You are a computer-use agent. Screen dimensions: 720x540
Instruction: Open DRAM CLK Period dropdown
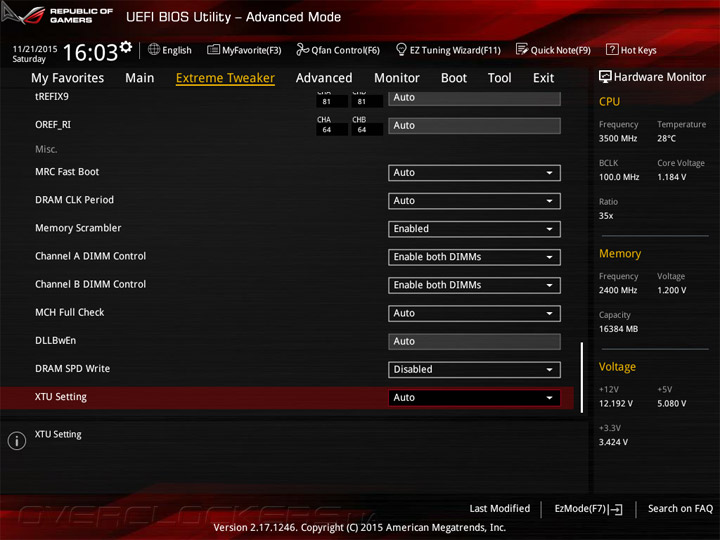[x=474, y=201]
